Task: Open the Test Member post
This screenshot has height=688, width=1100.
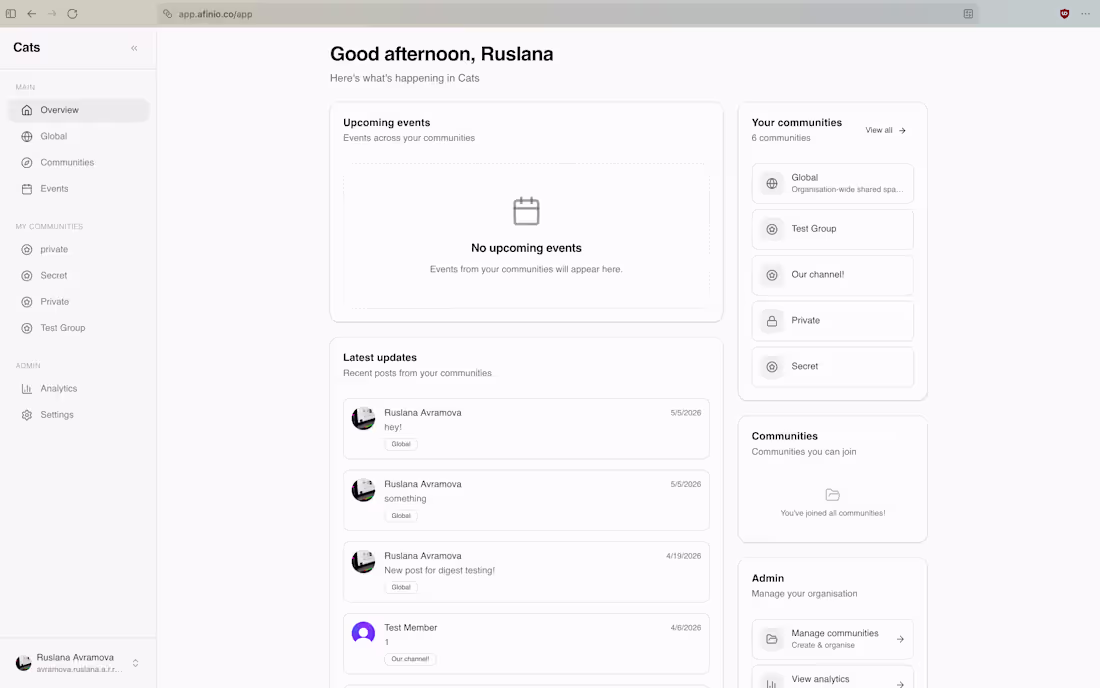Action: (x=526, y=644)
